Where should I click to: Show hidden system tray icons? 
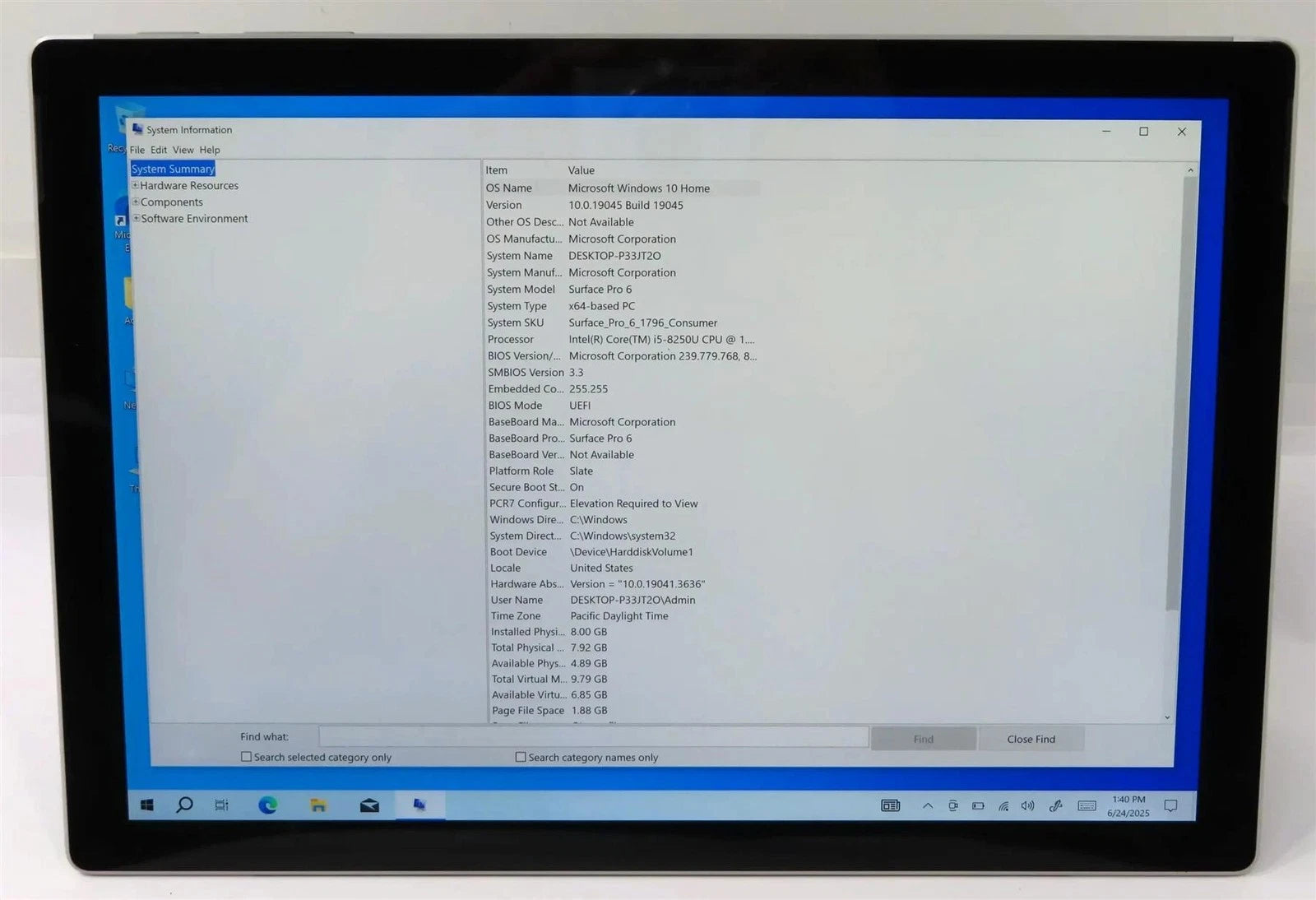928,805
